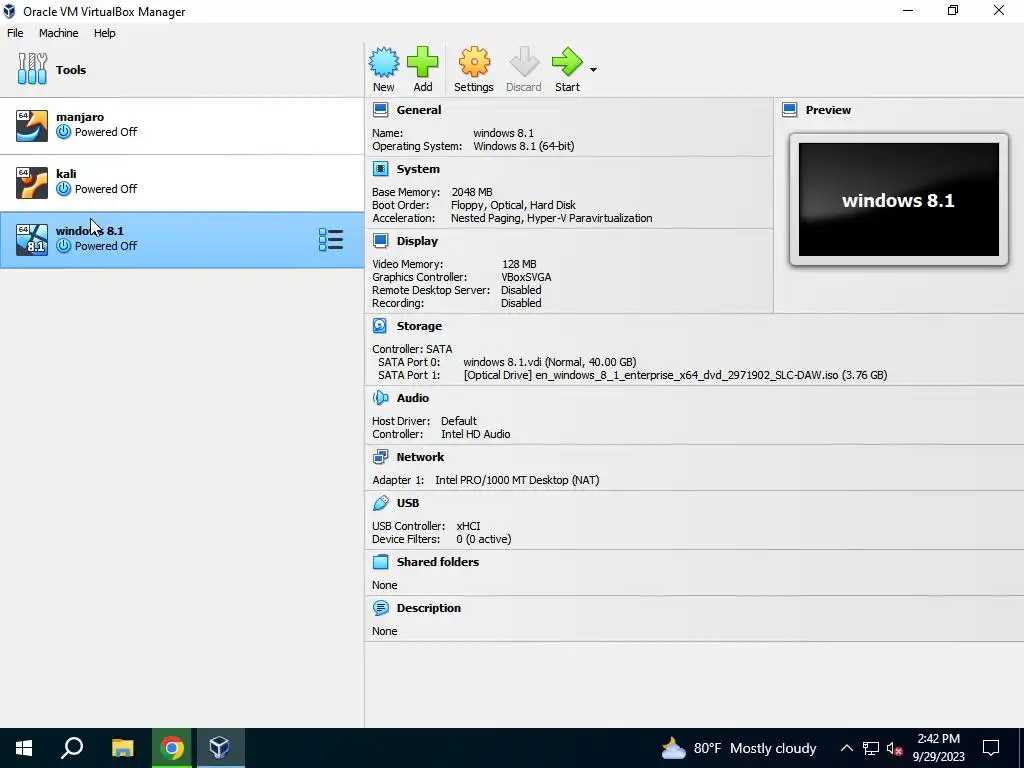Click the Display section header
Image resolution: width=1024 pixels, height=768 pixels.
point(417,241)
